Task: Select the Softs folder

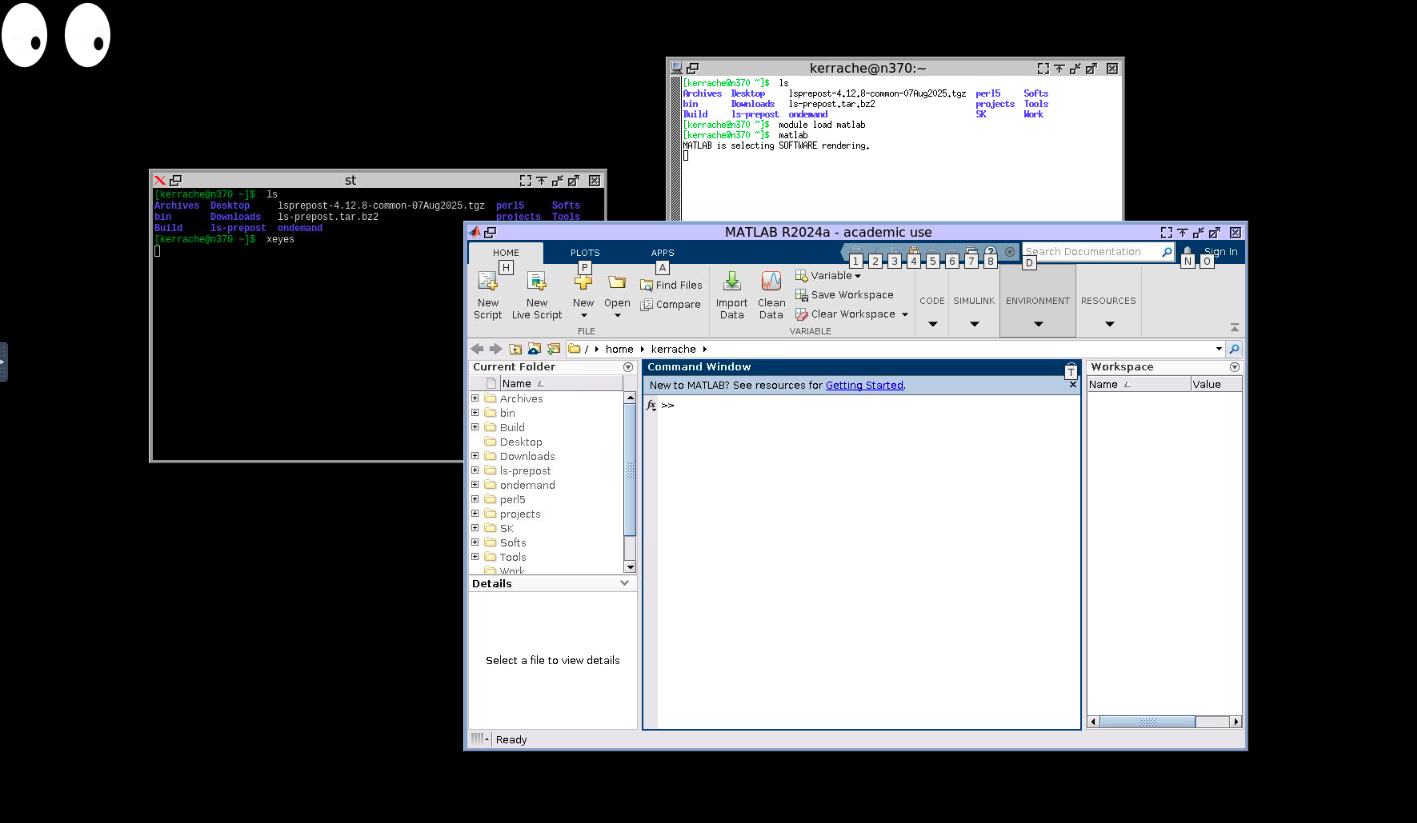Action: pos(513,543)
